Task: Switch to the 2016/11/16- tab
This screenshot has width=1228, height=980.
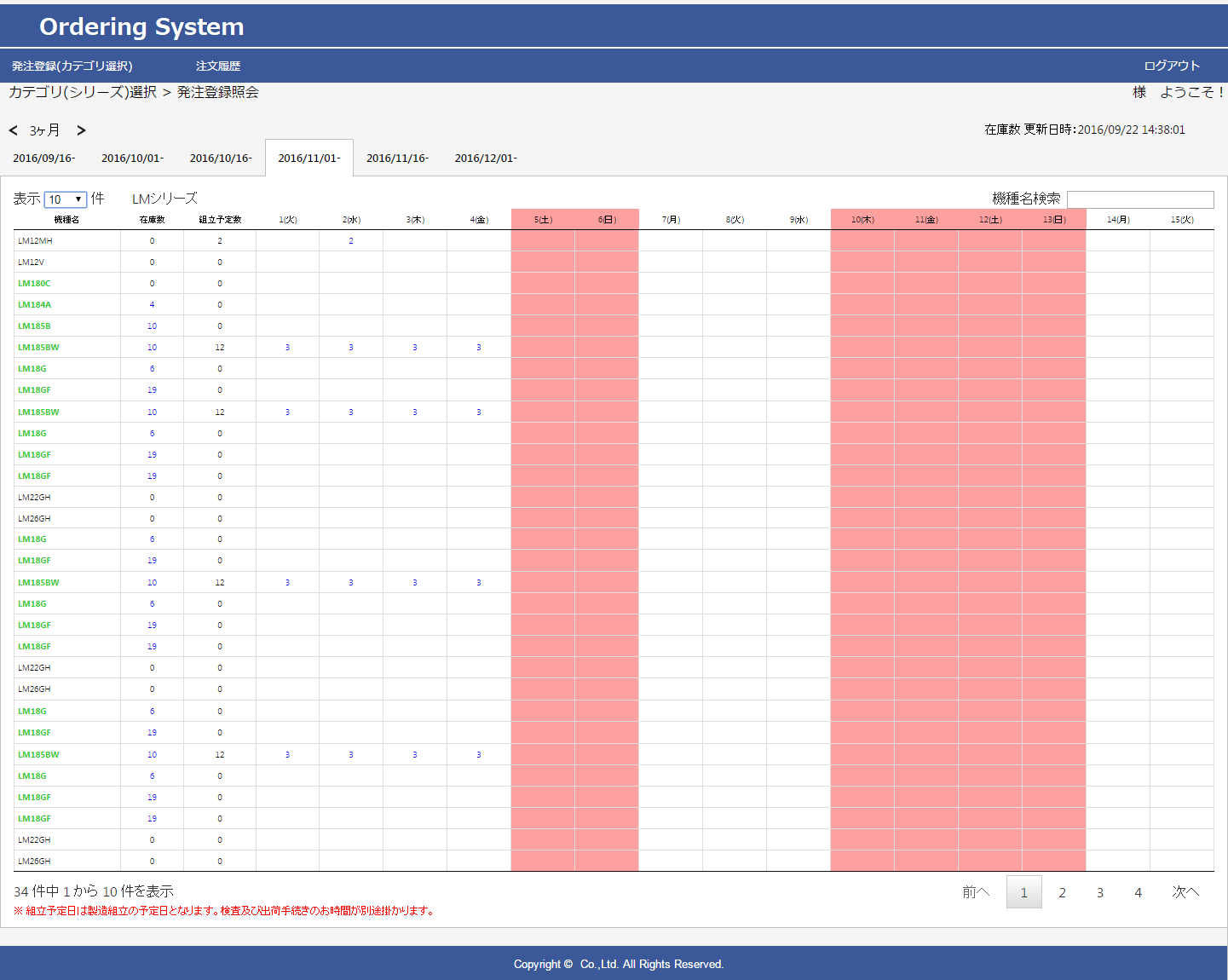Action: pos(398,158)
